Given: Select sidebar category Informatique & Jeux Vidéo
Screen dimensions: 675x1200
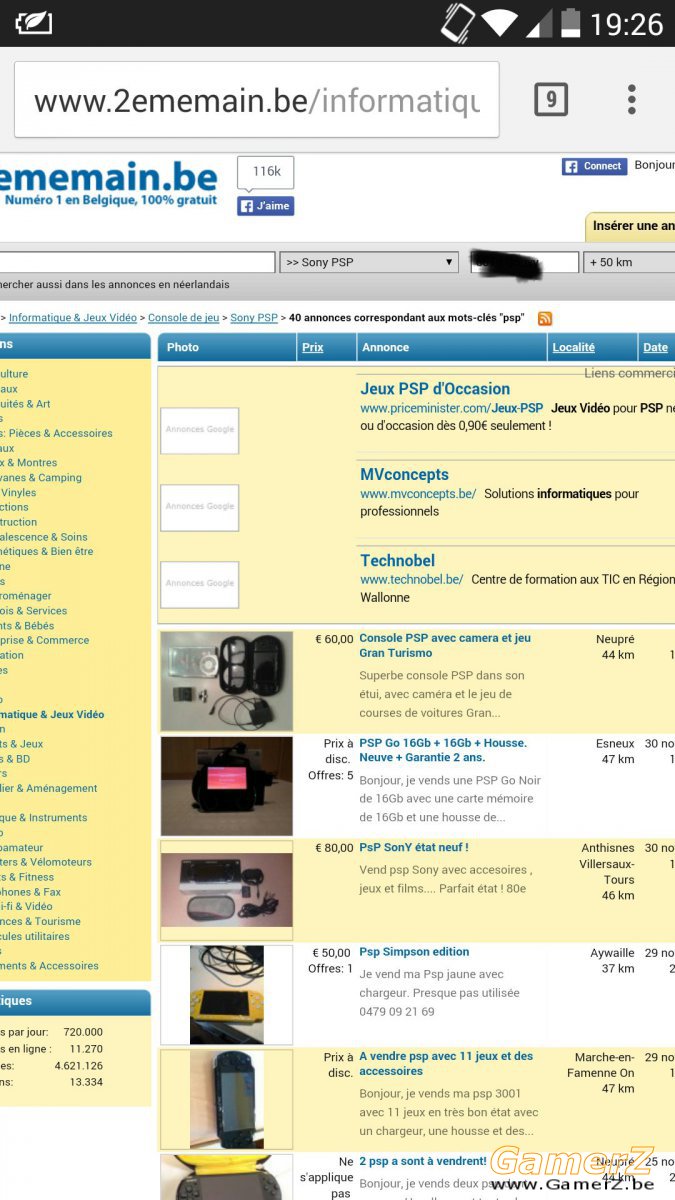Looking at the screenshot, I should coord(52,714).
